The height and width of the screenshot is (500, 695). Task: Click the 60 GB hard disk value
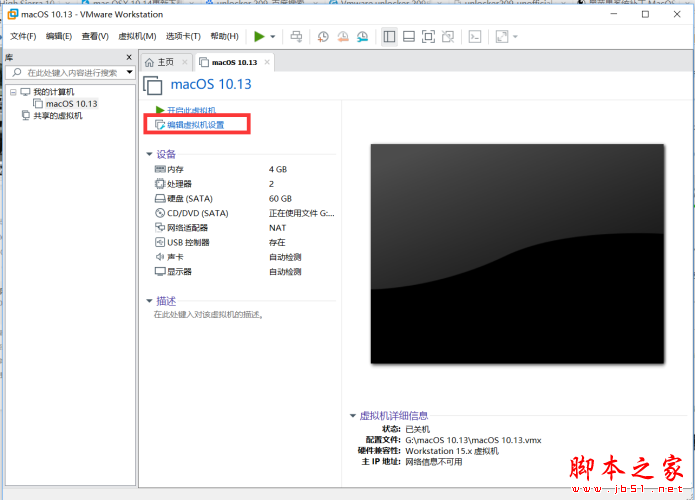point(280,199)
